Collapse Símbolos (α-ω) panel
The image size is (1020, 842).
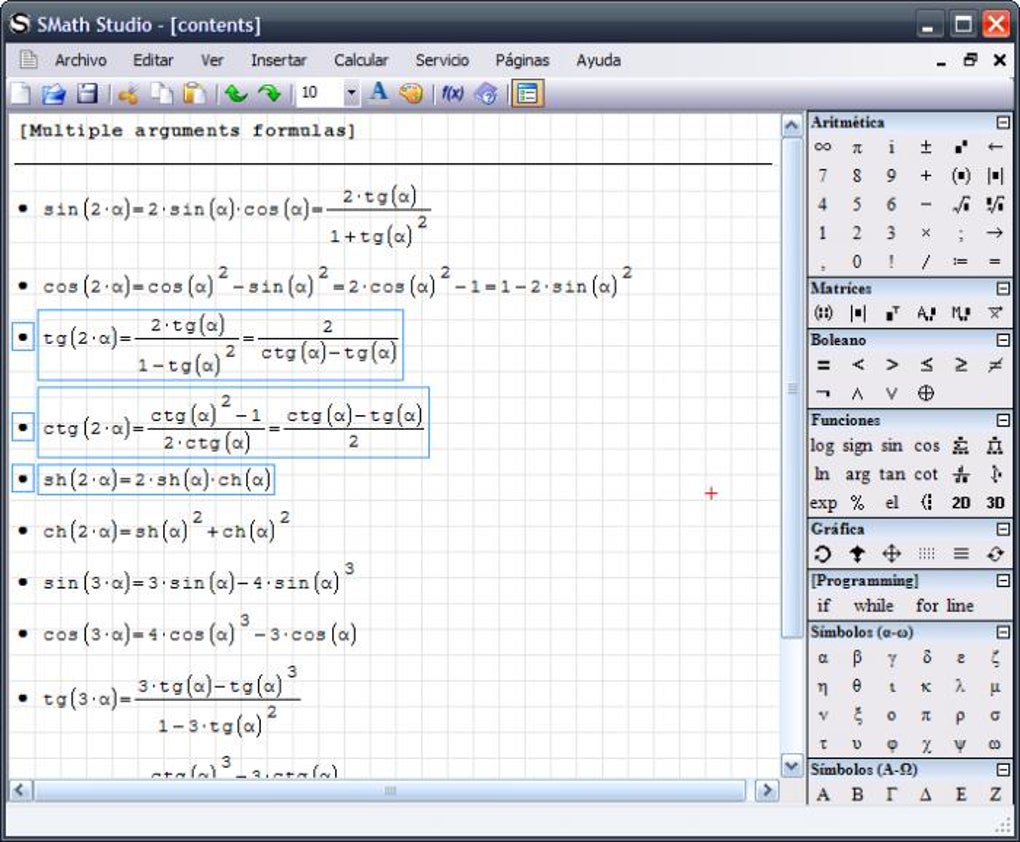(1003, 632)
